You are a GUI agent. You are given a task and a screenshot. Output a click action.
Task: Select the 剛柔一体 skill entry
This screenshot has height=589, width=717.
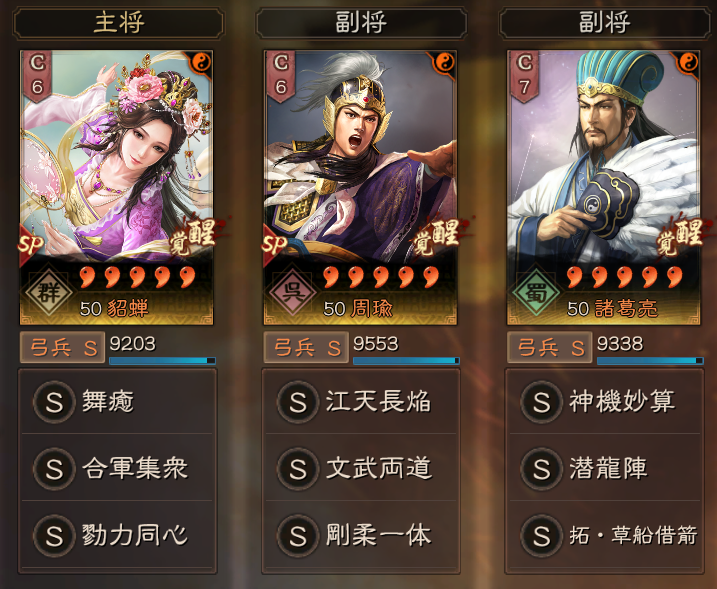(x=361, y=535)
